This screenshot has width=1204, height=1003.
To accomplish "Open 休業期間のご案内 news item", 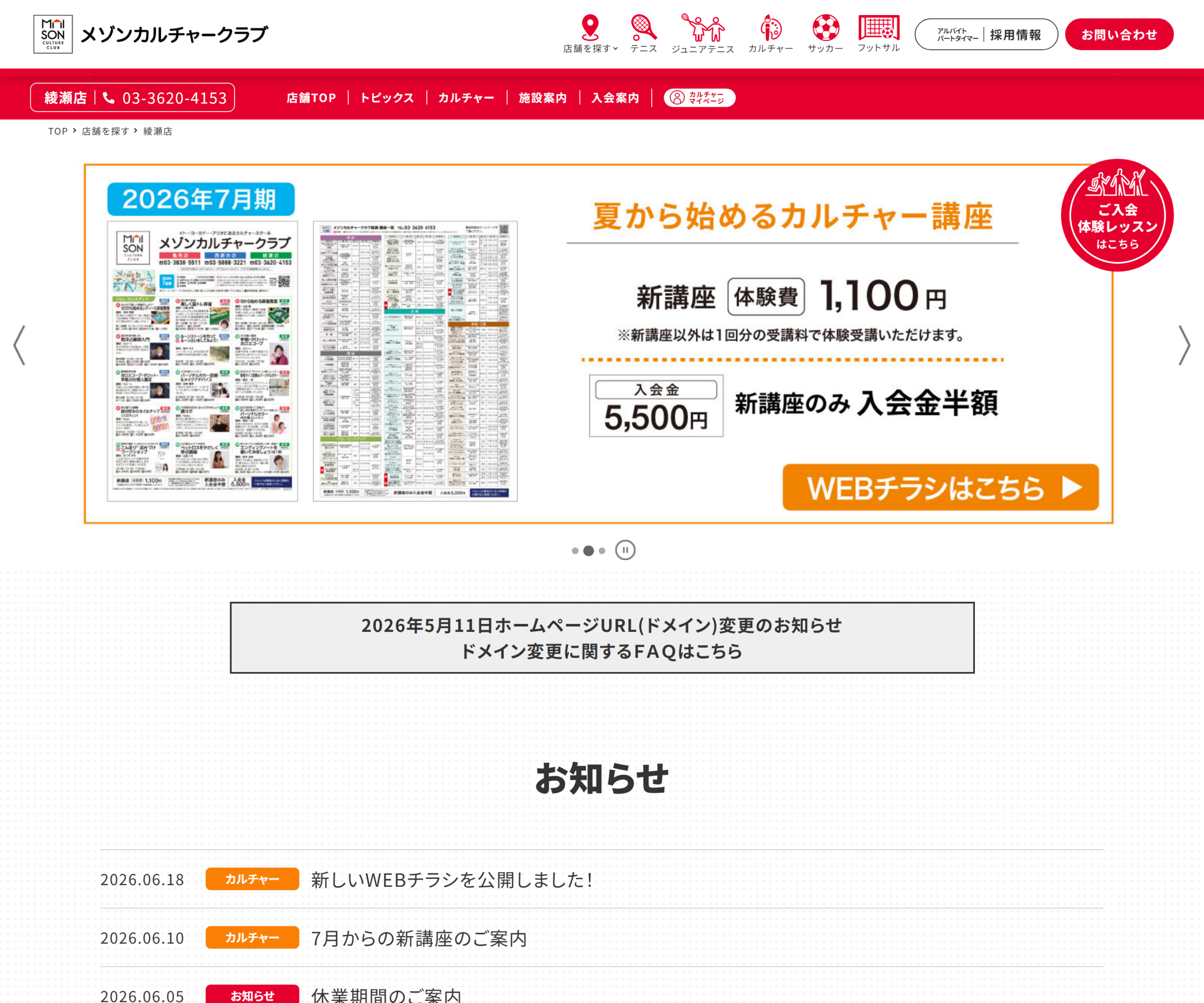I will tap(386, 995).
